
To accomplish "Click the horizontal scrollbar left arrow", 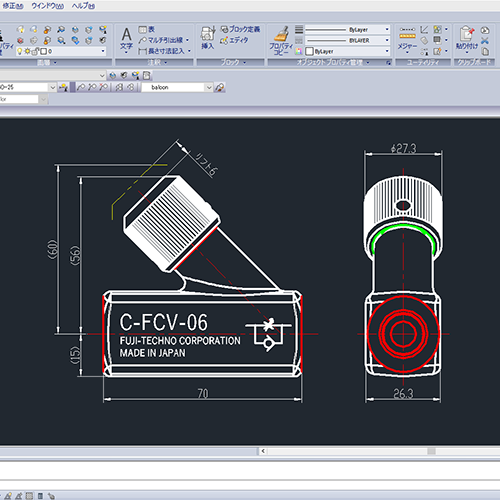I will (263, 451).
